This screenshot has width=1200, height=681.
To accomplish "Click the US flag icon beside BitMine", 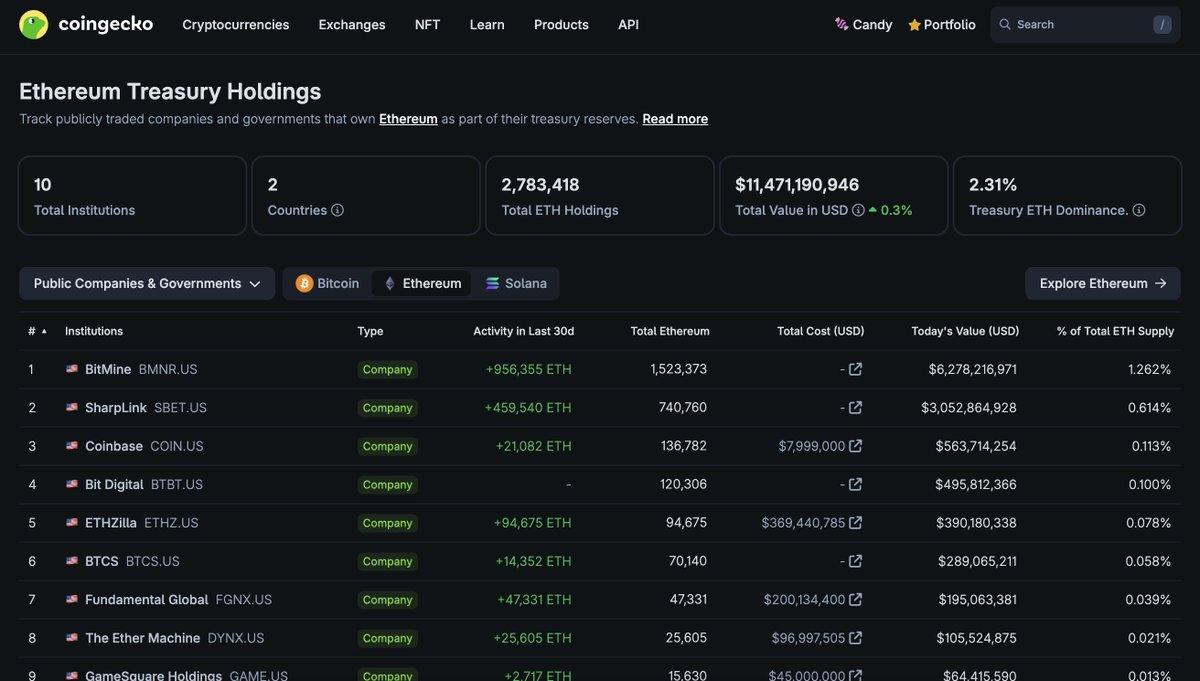I will coord(72,369).
